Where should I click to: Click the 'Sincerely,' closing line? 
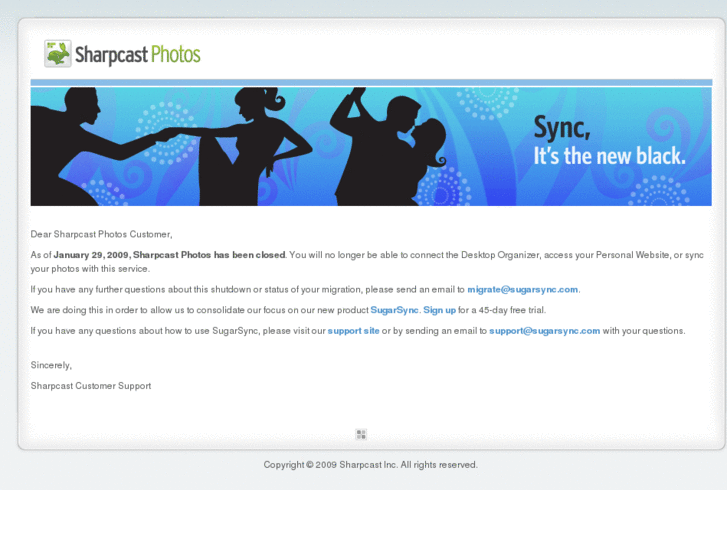tap(51, 365)
